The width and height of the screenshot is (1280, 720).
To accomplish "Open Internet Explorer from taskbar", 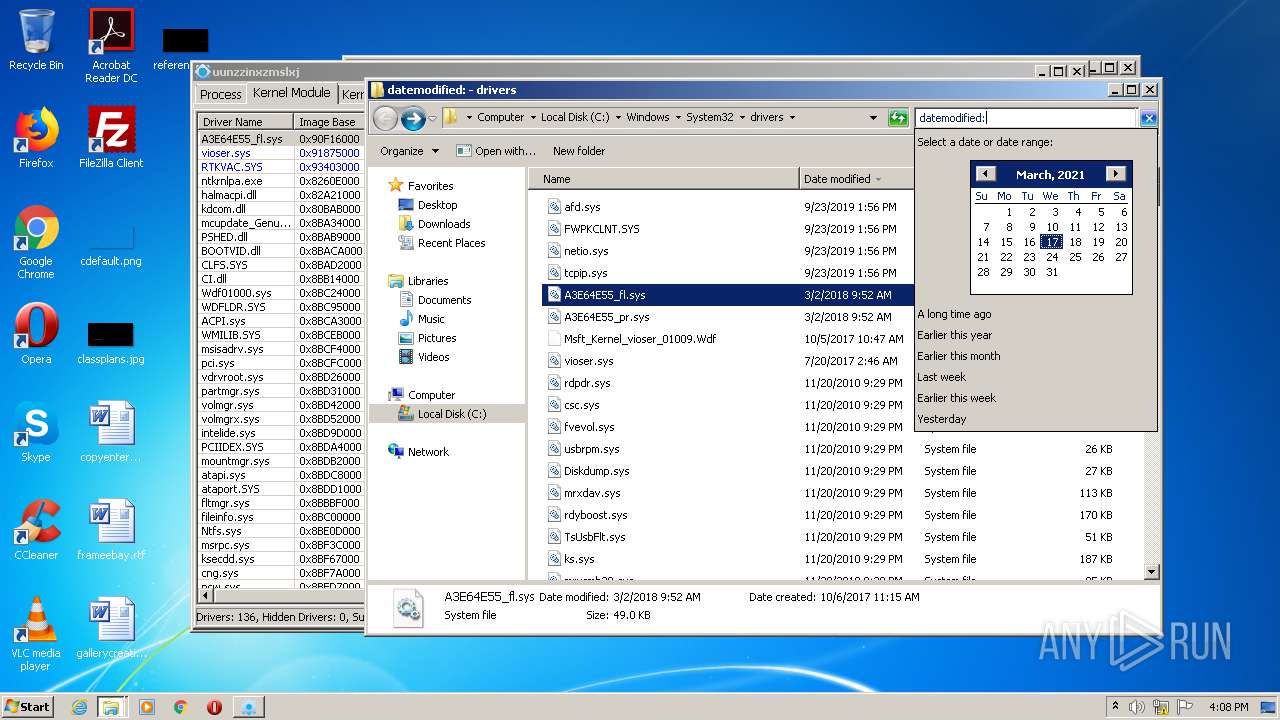I will tap(79, 707).
